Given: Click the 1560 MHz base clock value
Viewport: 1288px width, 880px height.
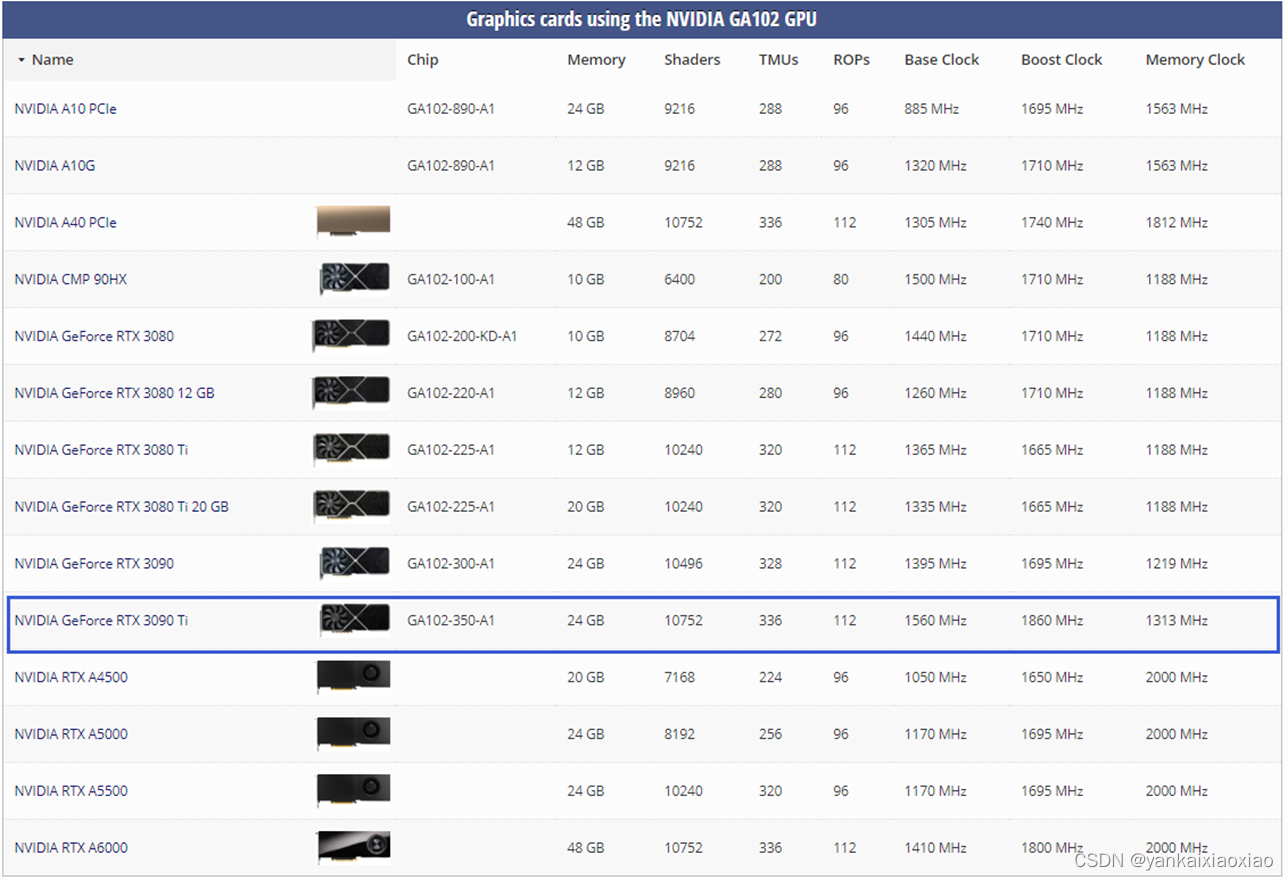Looking at the screenshot, I should point(935,621).
